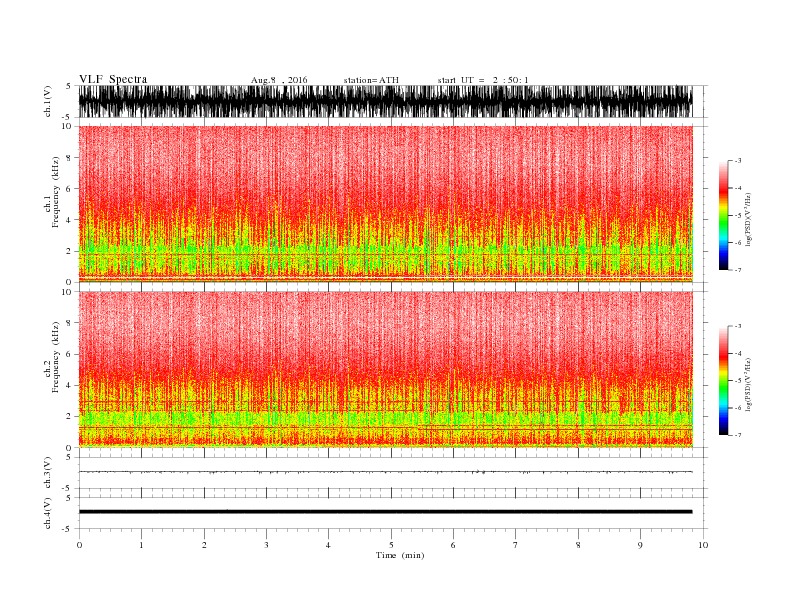The width and height of the screenshot is (792, 612).
Task: Click the ch.2 frequency spectrogram
Action: [385, 370]
